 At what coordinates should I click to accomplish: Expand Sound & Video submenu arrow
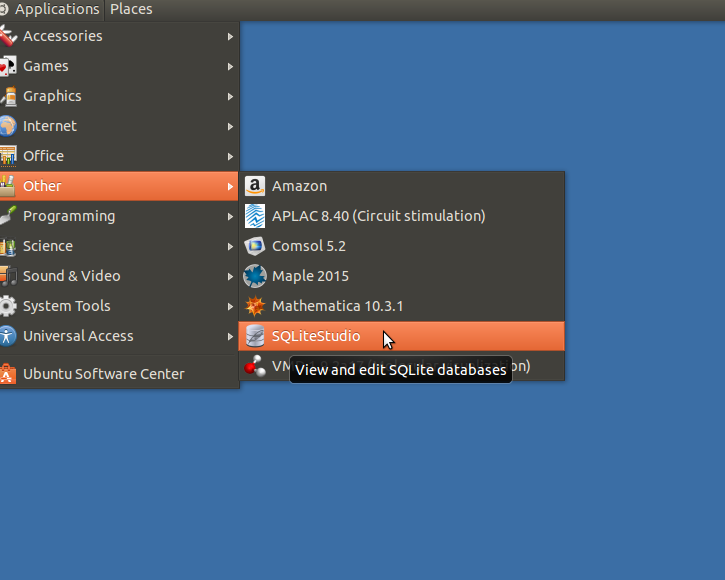tap(230, 277)
